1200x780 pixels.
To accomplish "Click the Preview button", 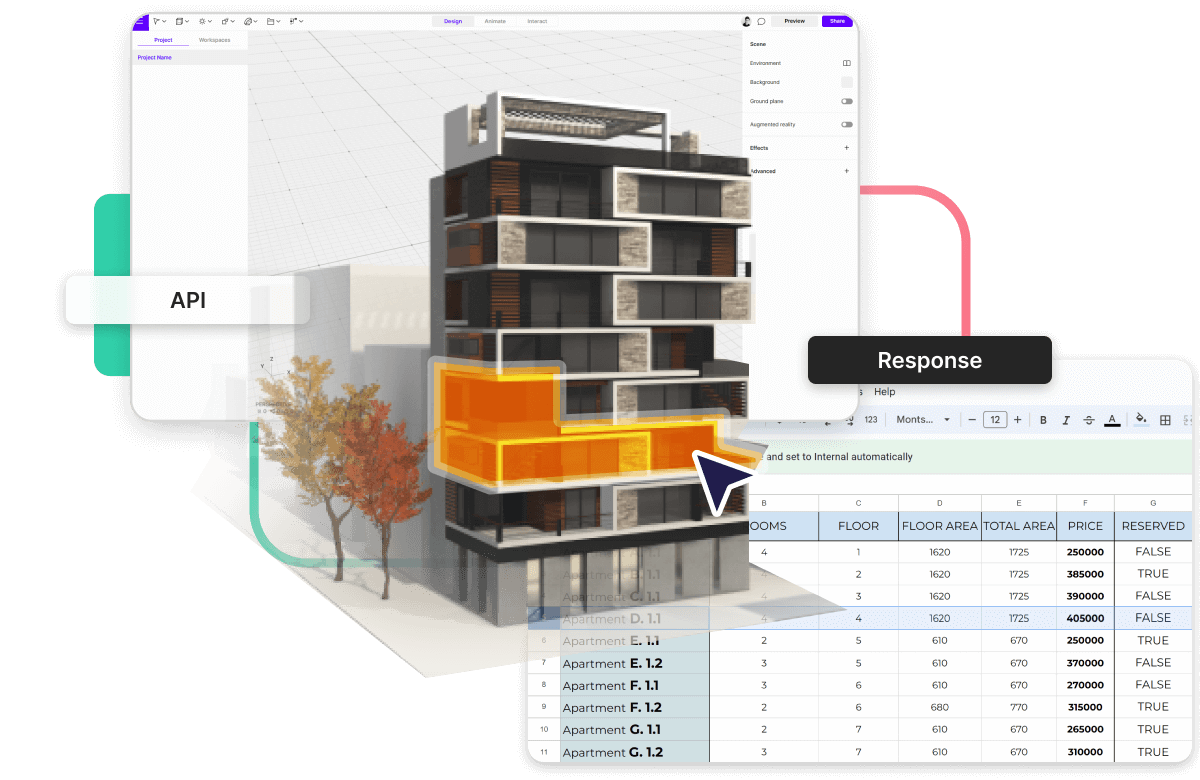I will (794, 21).
